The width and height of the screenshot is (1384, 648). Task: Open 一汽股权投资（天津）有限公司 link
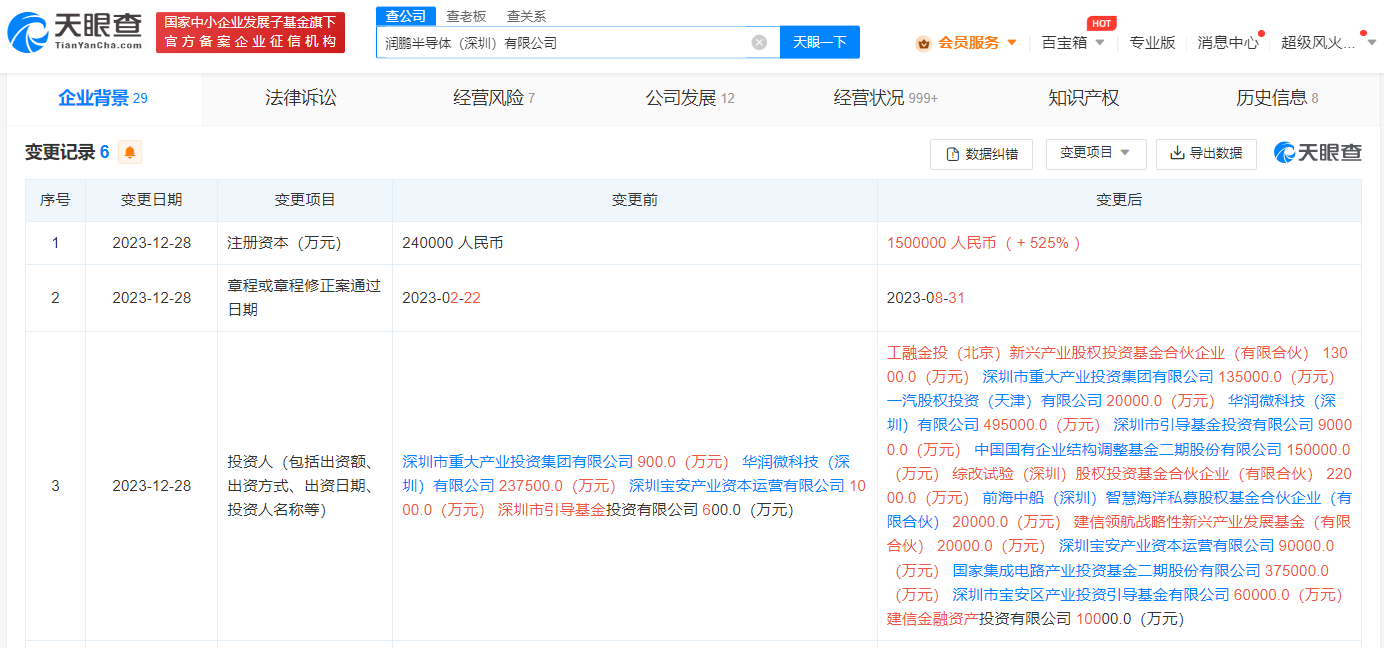(994, 400)
